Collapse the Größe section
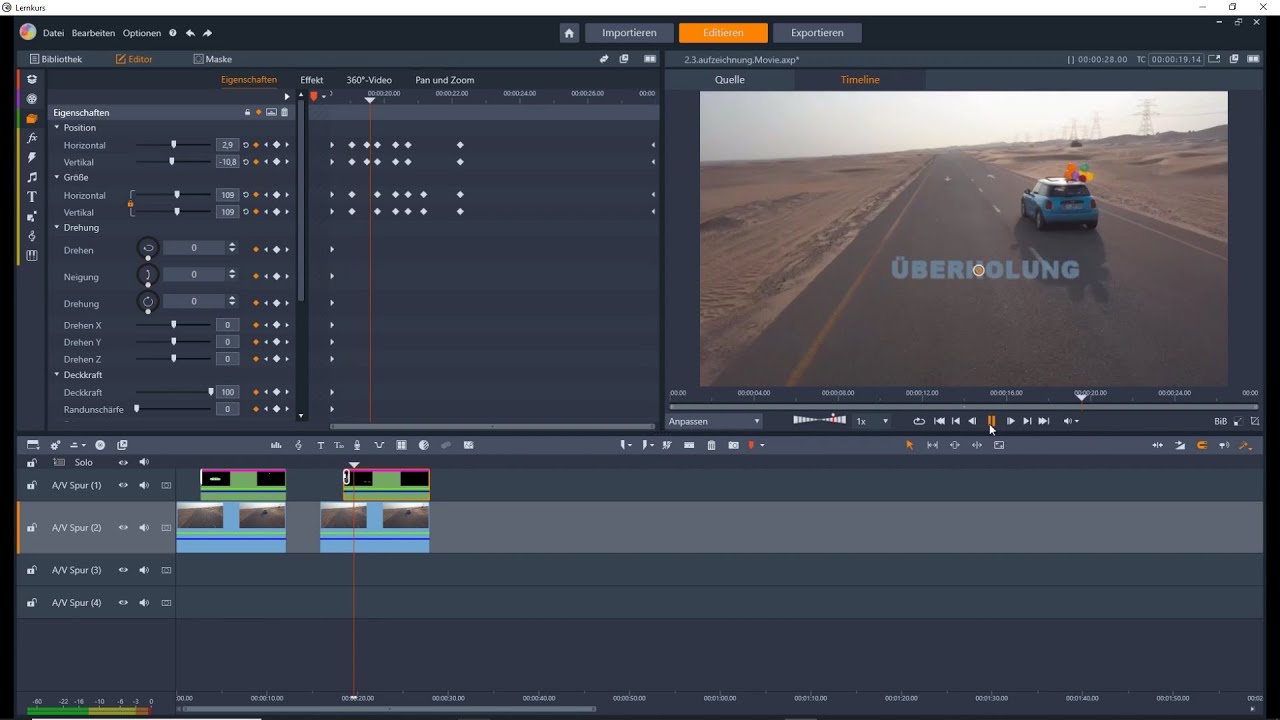1280x720 pixels. coord(57,177)
